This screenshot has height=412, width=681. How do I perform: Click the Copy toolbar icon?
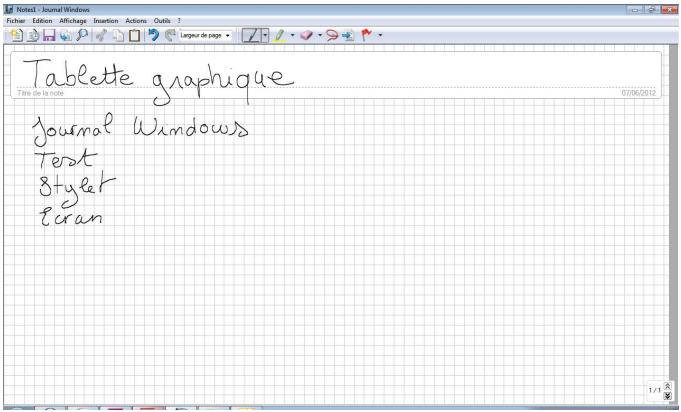118,35
